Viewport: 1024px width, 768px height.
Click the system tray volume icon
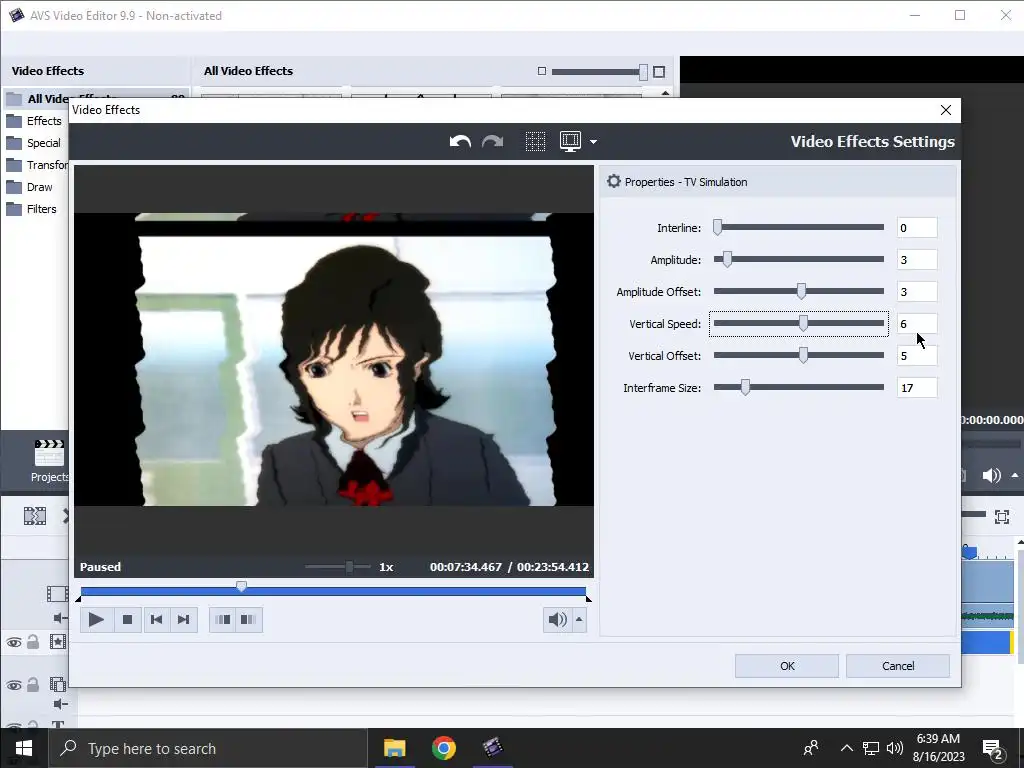(x=895, y=748)
